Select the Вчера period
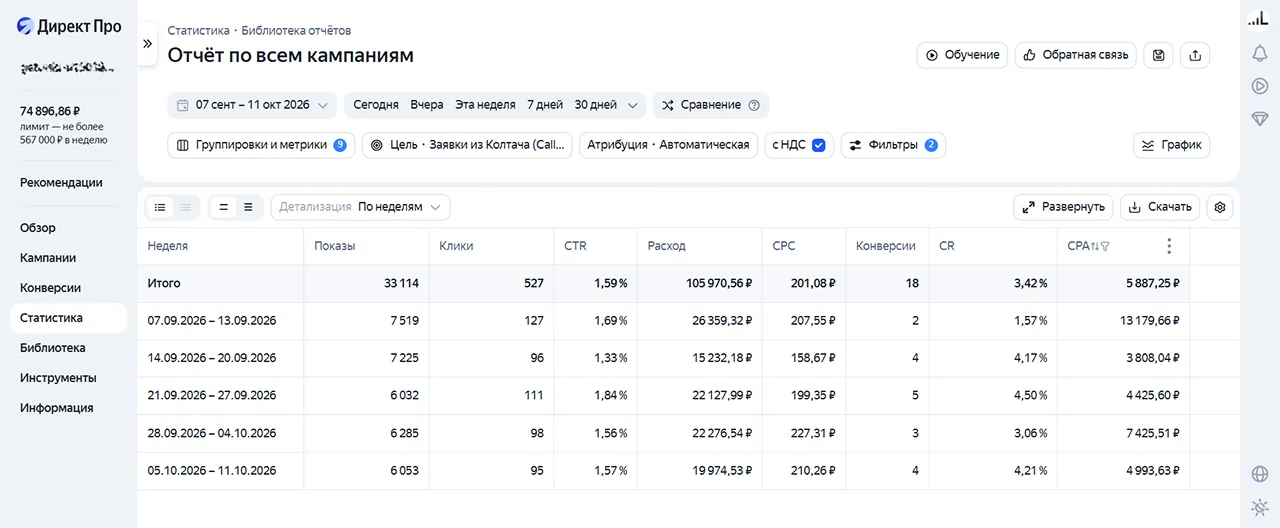This screenshot has width=1280, height=528. point(427,105)
